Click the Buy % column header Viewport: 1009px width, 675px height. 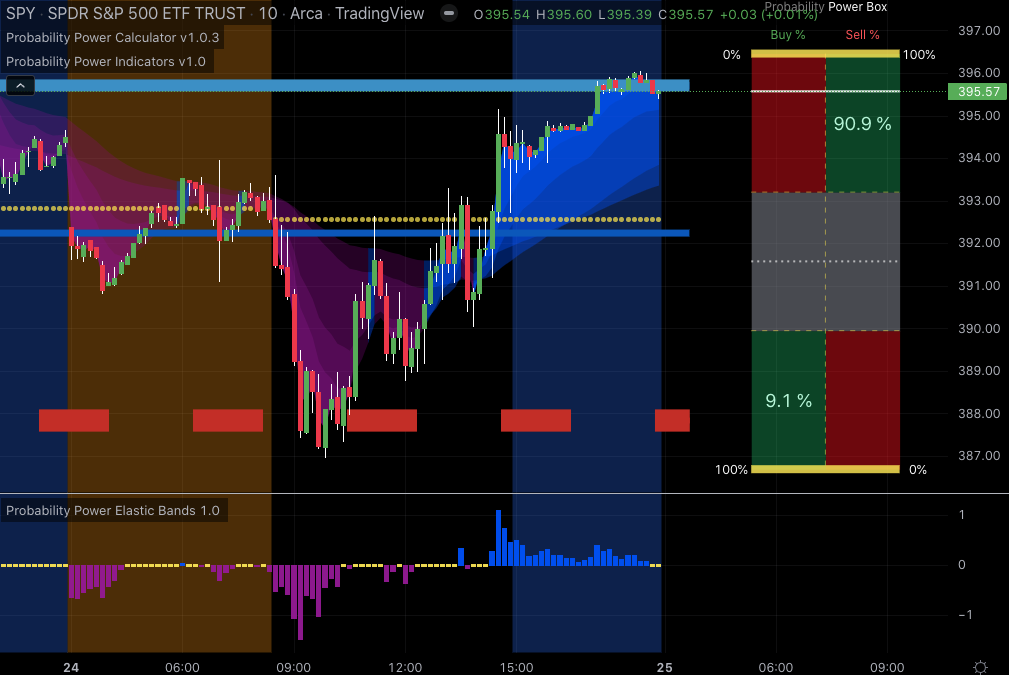click(788, 35)
